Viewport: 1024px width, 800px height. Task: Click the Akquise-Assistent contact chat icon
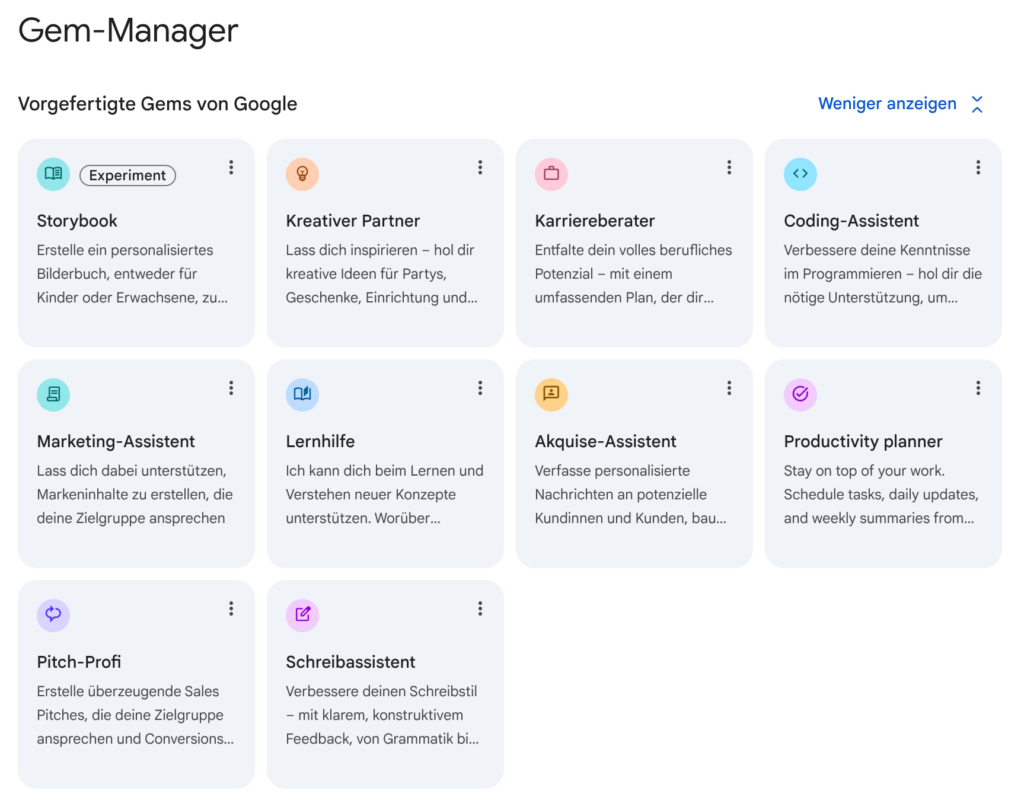pyautogui.click(x=551, y=394)
